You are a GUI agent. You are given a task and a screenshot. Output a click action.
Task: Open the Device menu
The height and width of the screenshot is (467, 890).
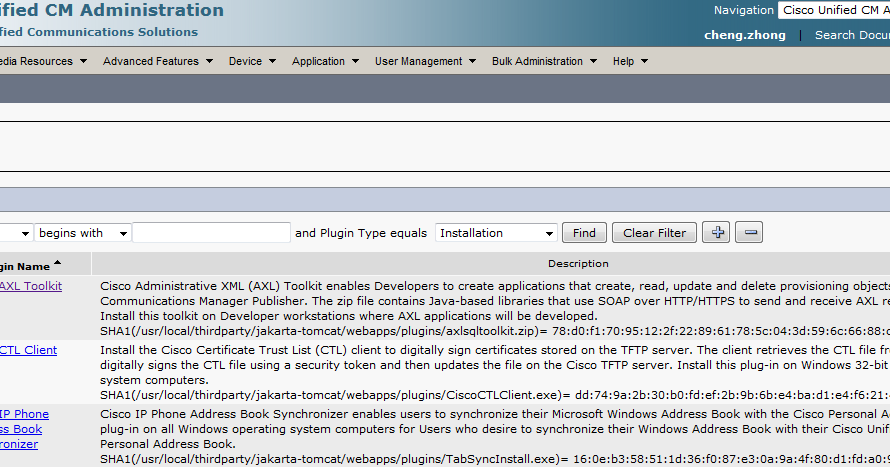coord(252,61)
